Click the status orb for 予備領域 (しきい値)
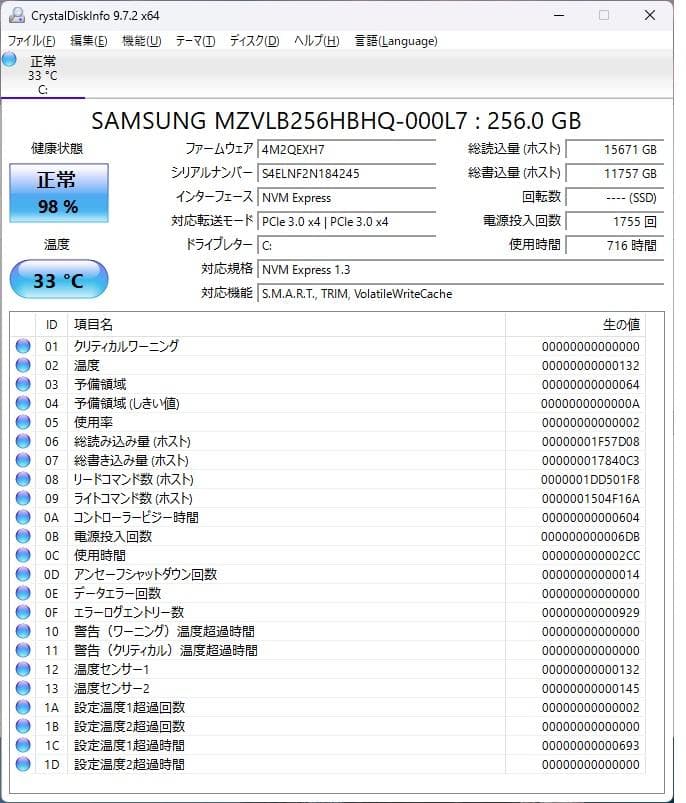 [x=23, y=403]
